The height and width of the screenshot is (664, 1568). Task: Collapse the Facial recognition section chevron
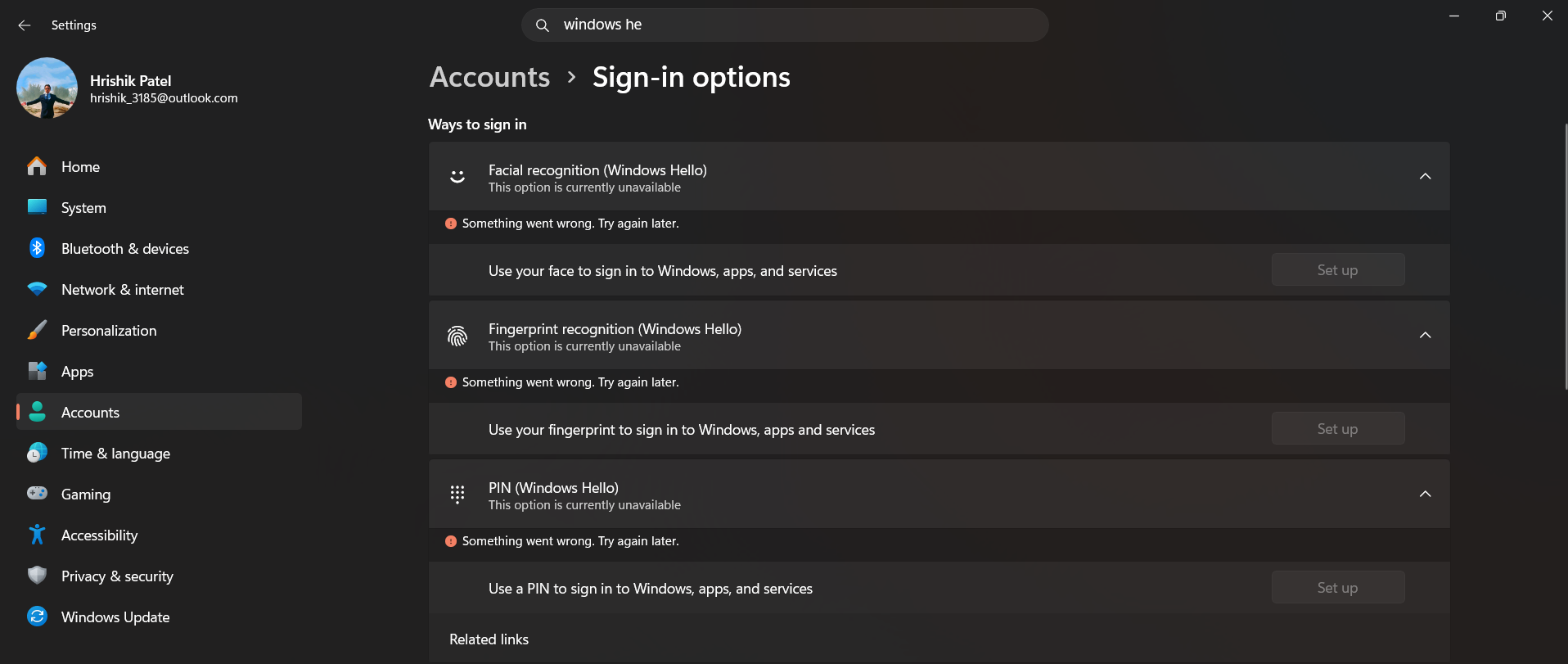[1425, 176]
